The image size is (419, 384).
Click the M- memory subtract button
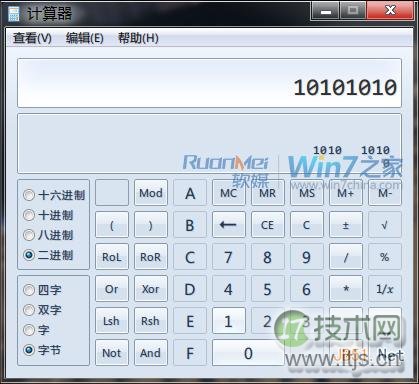[x=385, y=193]
